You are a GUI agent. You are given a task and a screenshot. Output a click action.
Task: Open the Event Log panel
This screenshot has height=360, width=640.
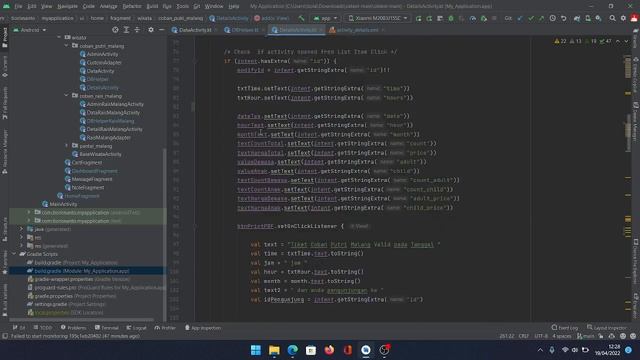[565, 328]
